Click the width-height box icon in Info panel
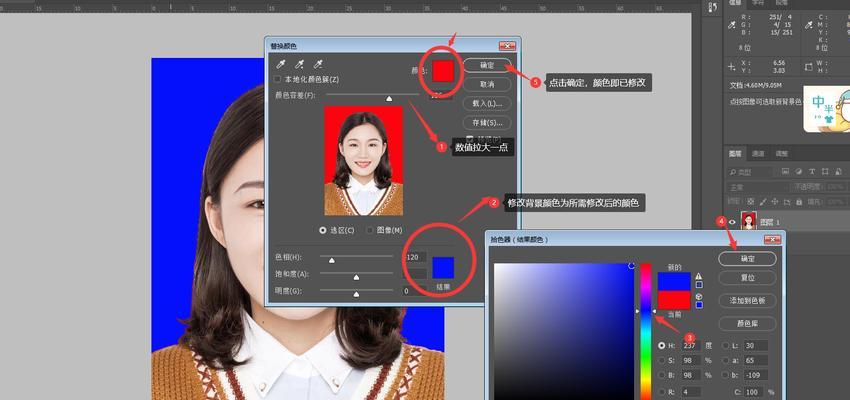850x400 pixels. pyautogui.click(x=809, y=67)
